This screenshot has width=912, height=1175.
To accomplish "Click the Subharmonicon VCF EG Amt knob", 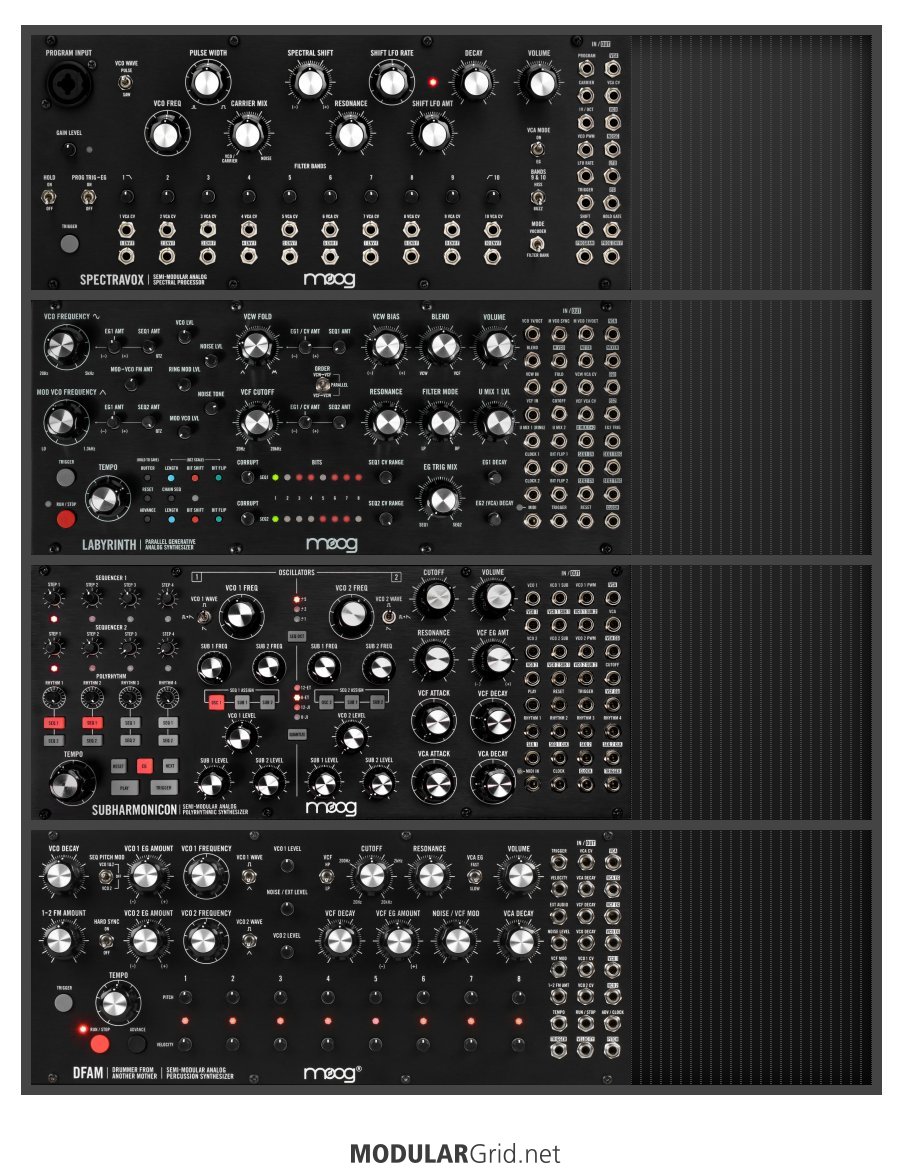I will point(493,659).
